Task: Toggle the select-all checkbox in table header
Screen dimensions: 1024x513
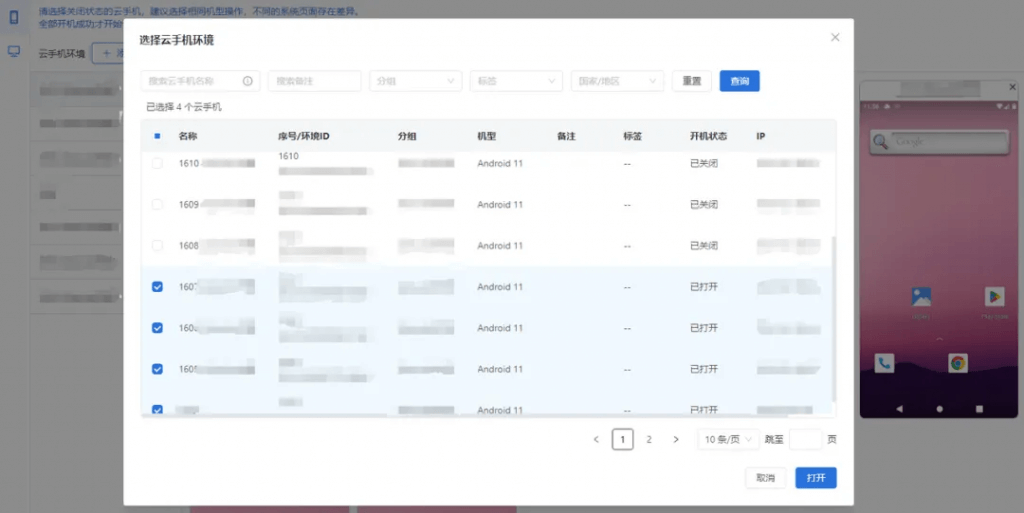Action: [x=157, y=136]
